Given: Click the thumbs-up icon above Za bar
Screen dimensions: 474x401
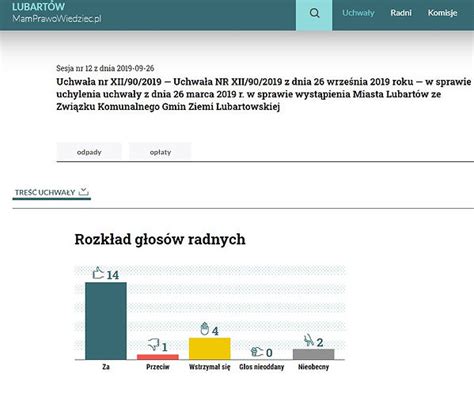Looking at the screenshot, I should (98, 273).
